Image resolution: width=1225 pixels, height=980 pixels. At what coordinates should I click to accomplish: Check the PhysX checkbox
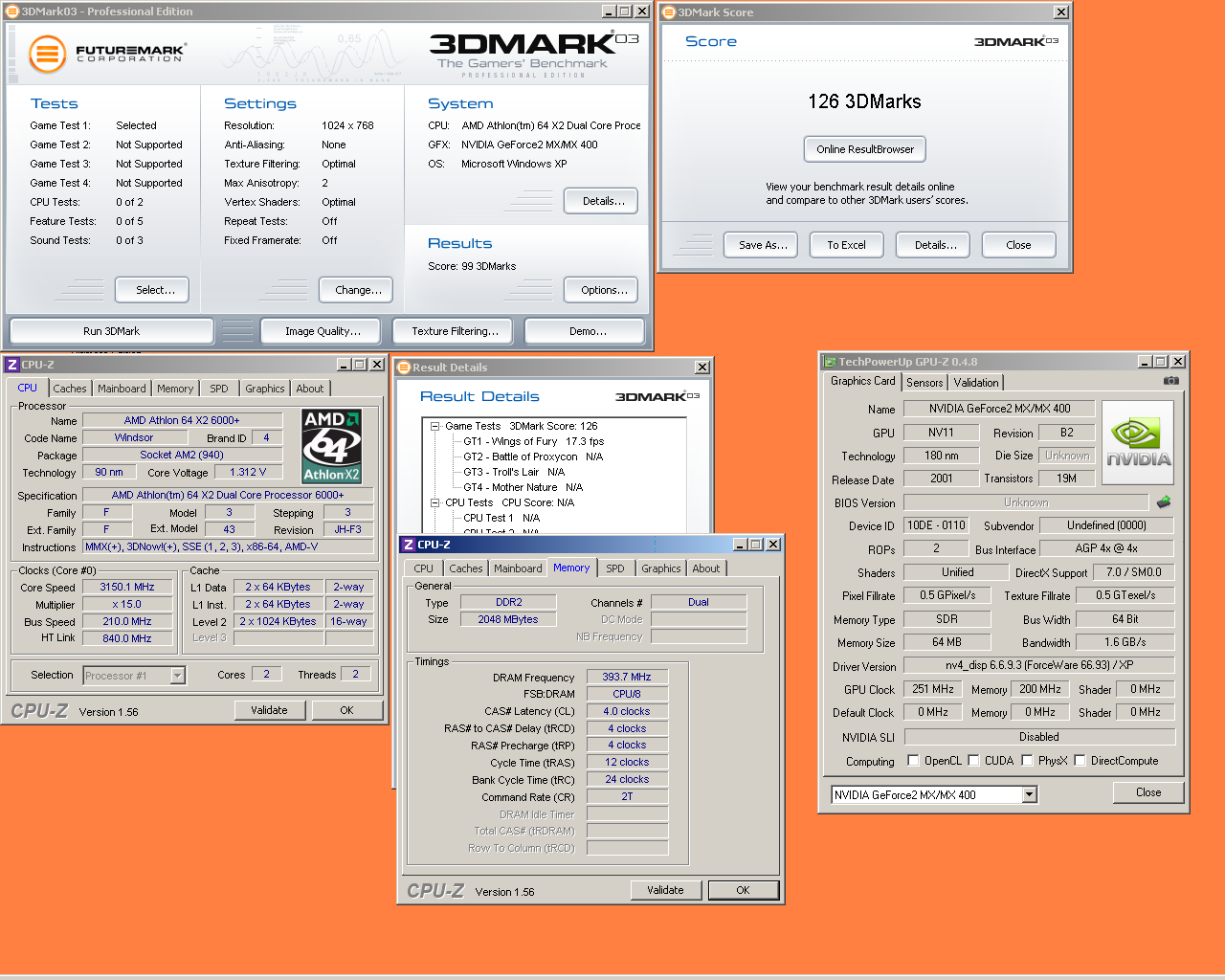(x=1027, y=761)
